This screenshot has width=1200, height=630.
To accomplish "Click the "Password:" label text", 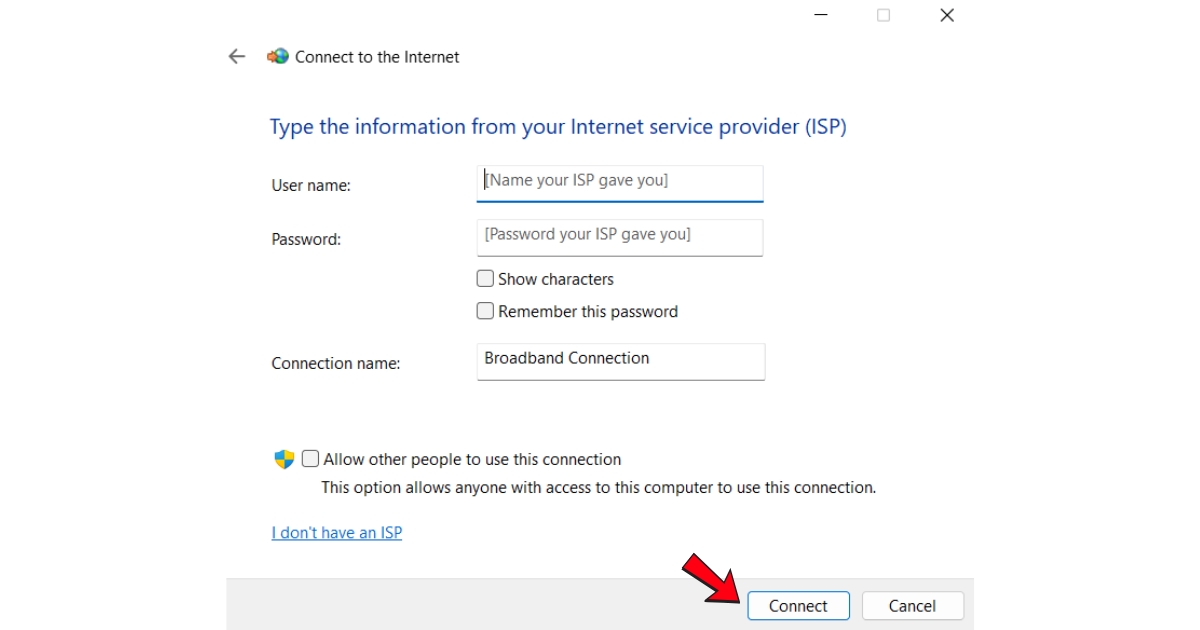I will [x=306, y=240].
